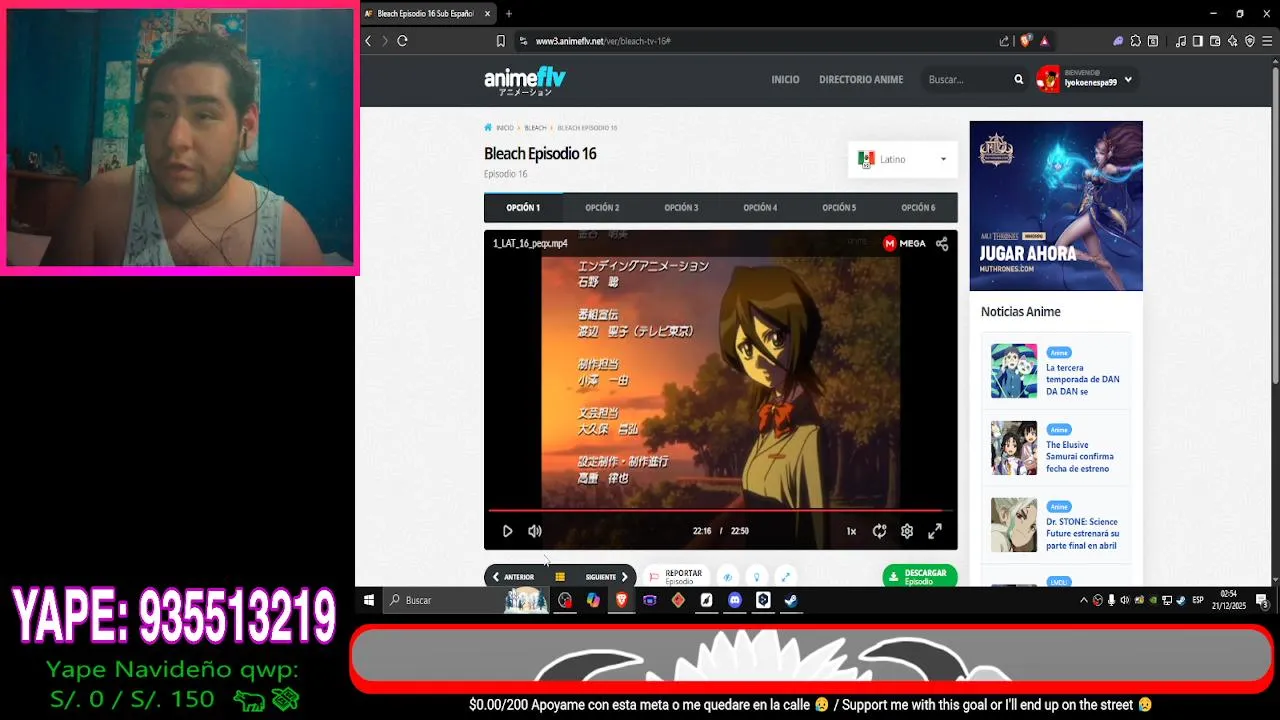
Task: Click the eye icon next to Reportar
Action: click(x=728, y=577)
